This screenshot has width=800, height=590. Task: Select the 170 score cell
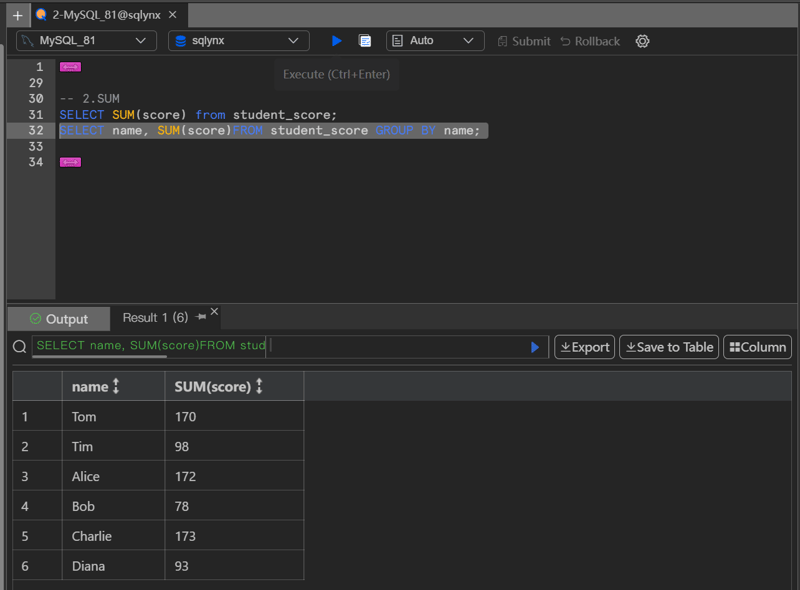(x=234, y=416)
